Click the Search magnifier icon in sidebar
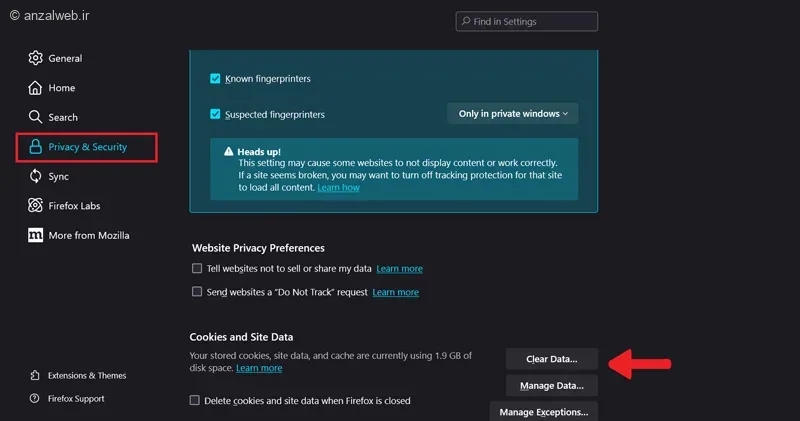The height and width of the screenshot is (421, 800). 36,117
